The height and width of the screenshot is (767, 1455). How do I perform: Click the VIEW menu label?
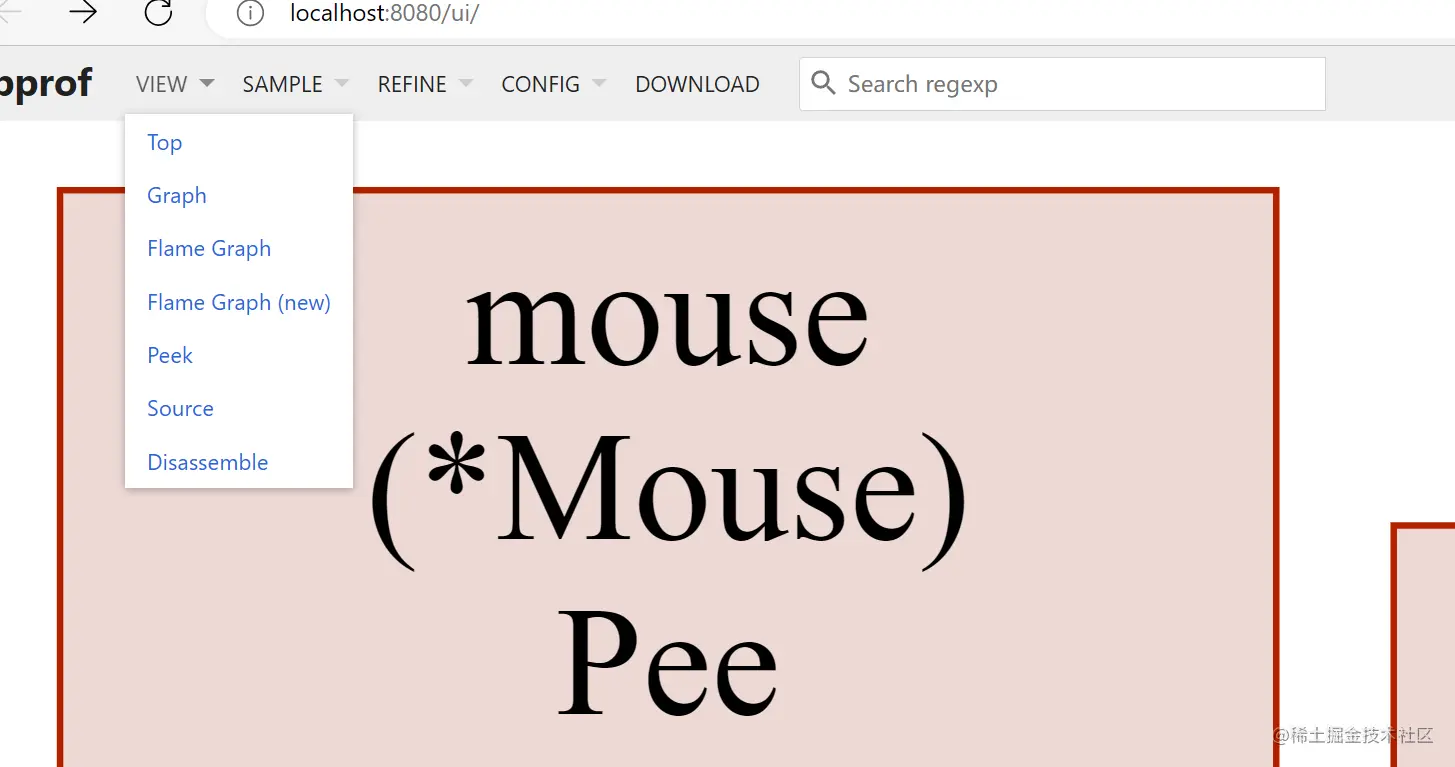tap(161, 84)
